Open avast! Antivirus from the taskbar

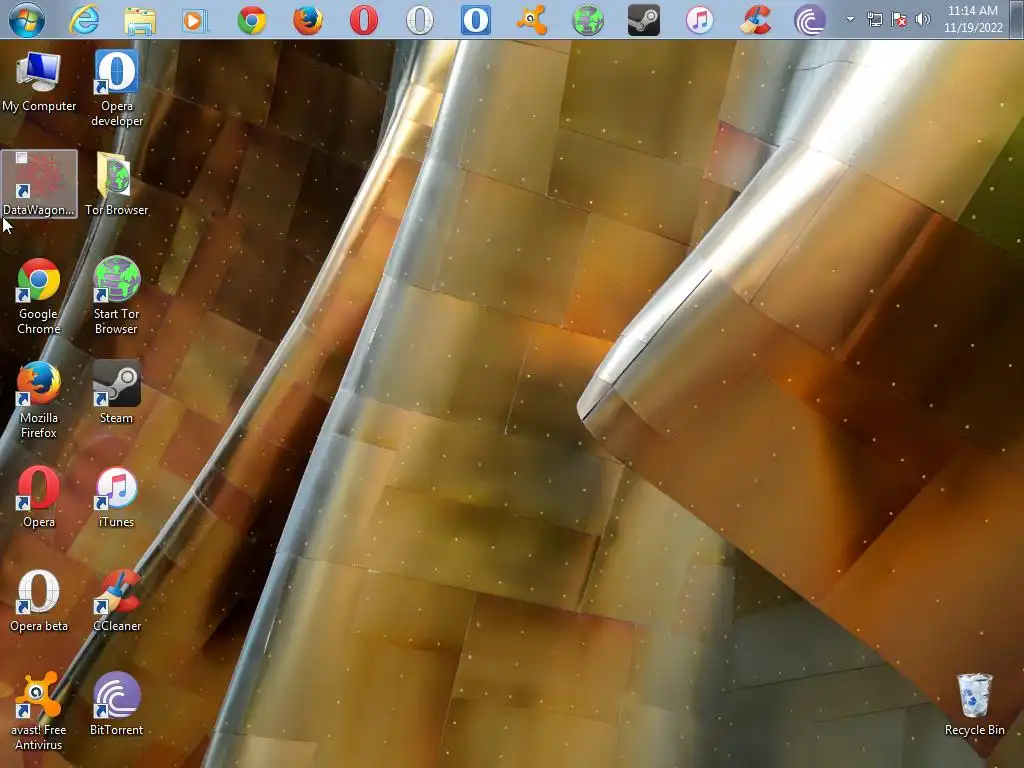(532, 20)
